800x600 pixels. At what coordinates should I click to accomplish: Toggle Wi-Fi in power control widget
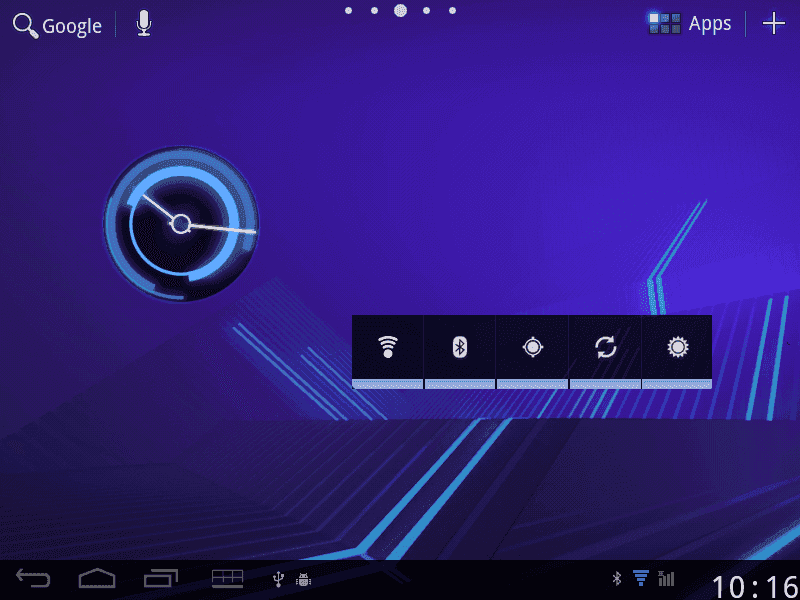[388, 352]
